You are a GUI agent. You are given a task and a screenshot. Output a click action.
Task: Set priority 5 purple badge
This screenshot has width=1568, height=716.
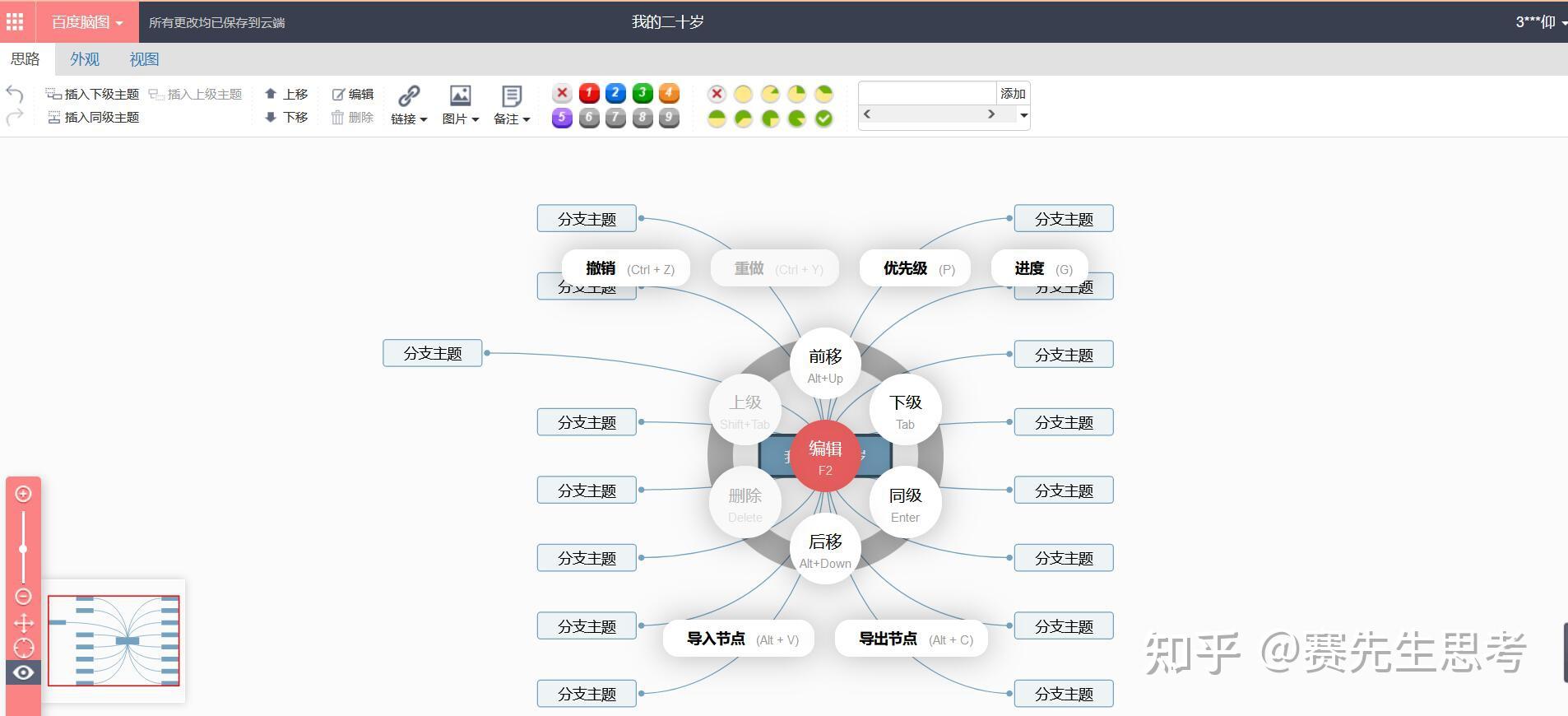[562, 118]
